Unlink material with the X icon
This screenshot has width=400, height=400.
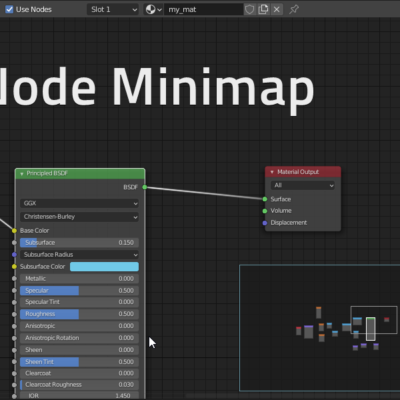click(277, 9)
